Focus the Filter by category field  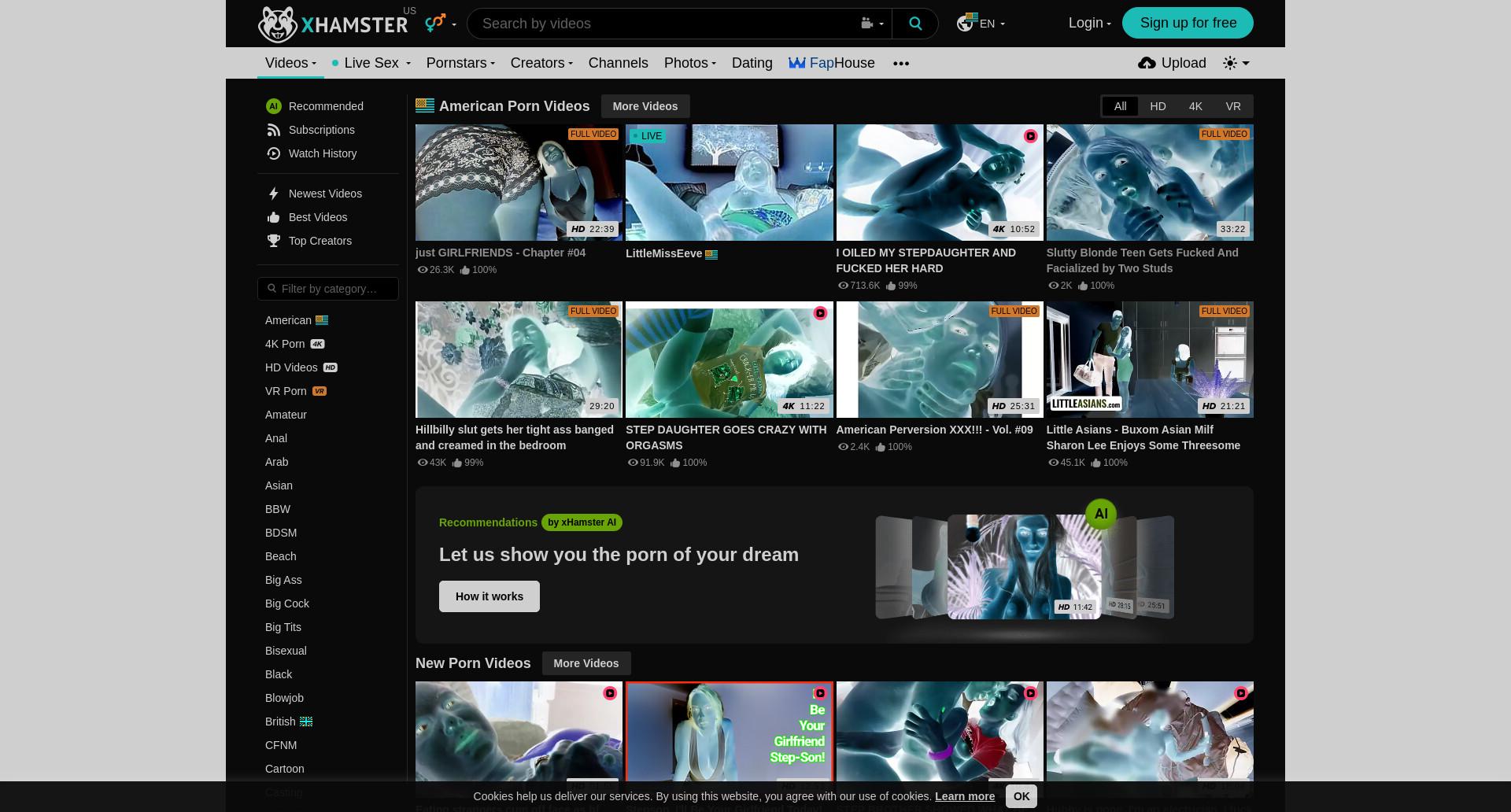click(x=328, y=289)
